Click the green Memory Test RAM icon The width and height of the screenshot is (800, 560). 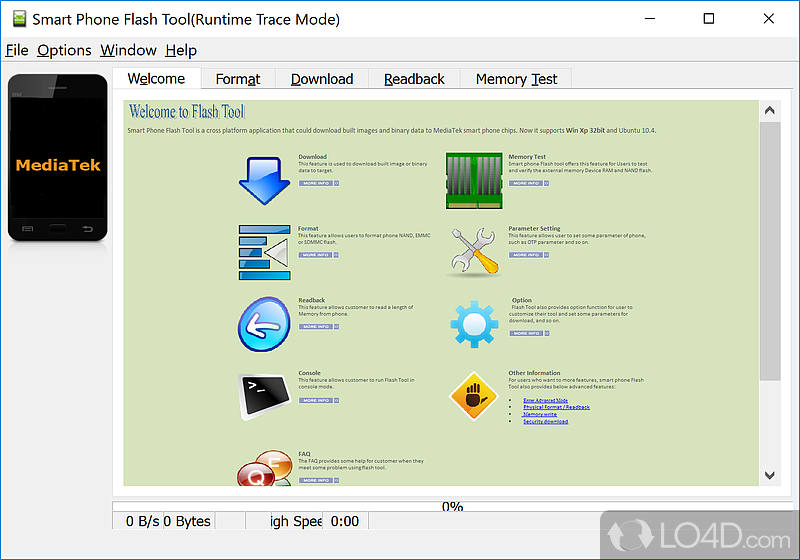[474, 181]
